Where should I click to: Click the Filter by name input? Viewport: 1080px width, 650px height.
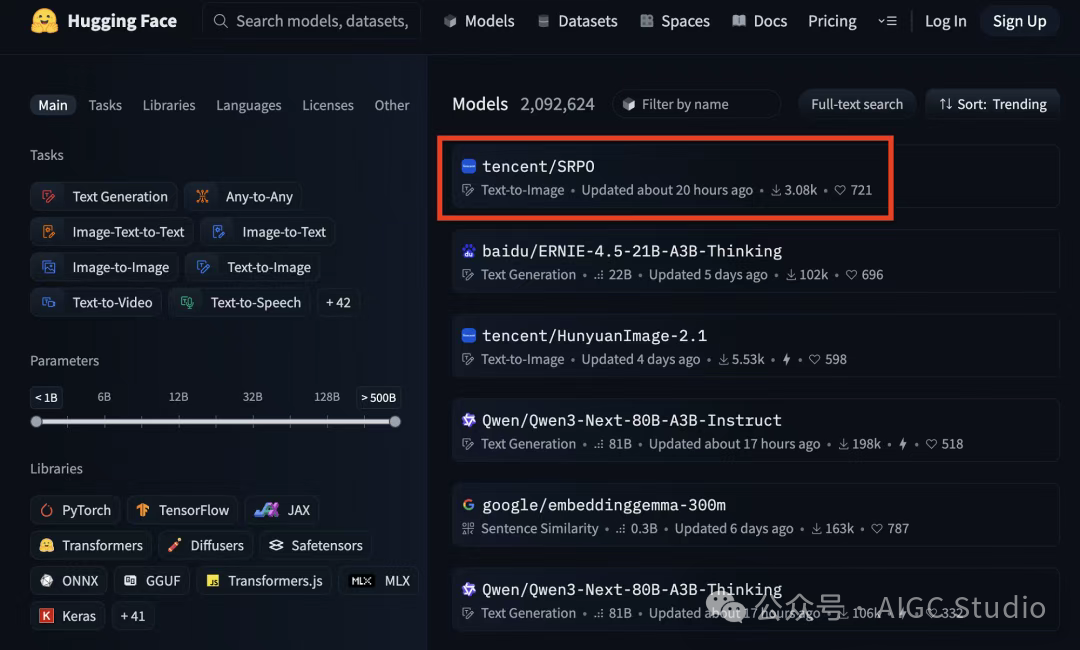point(696,104)
